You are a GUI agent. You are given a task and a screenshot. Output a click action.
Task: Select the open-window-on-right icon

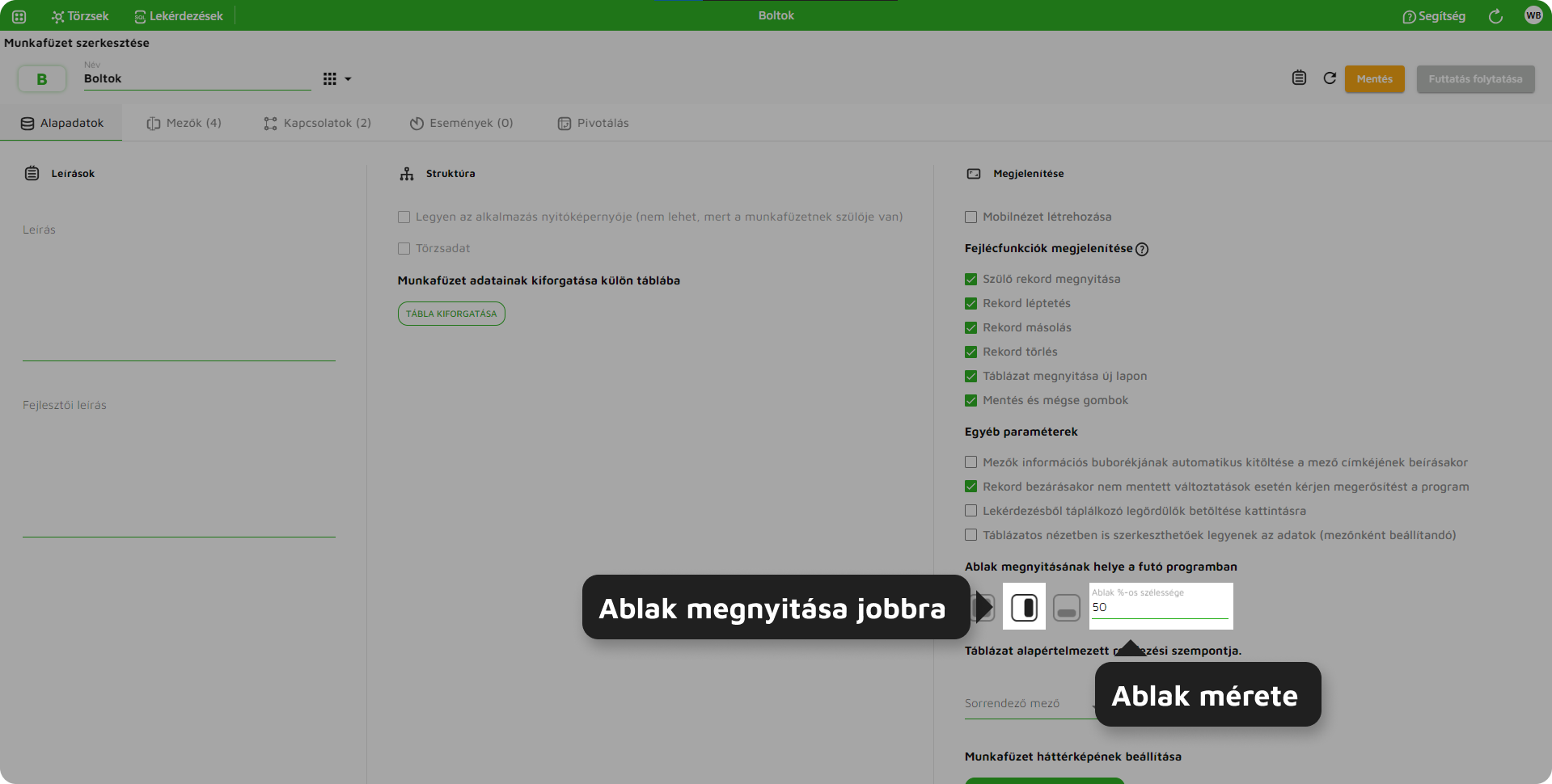[1024, 607]
